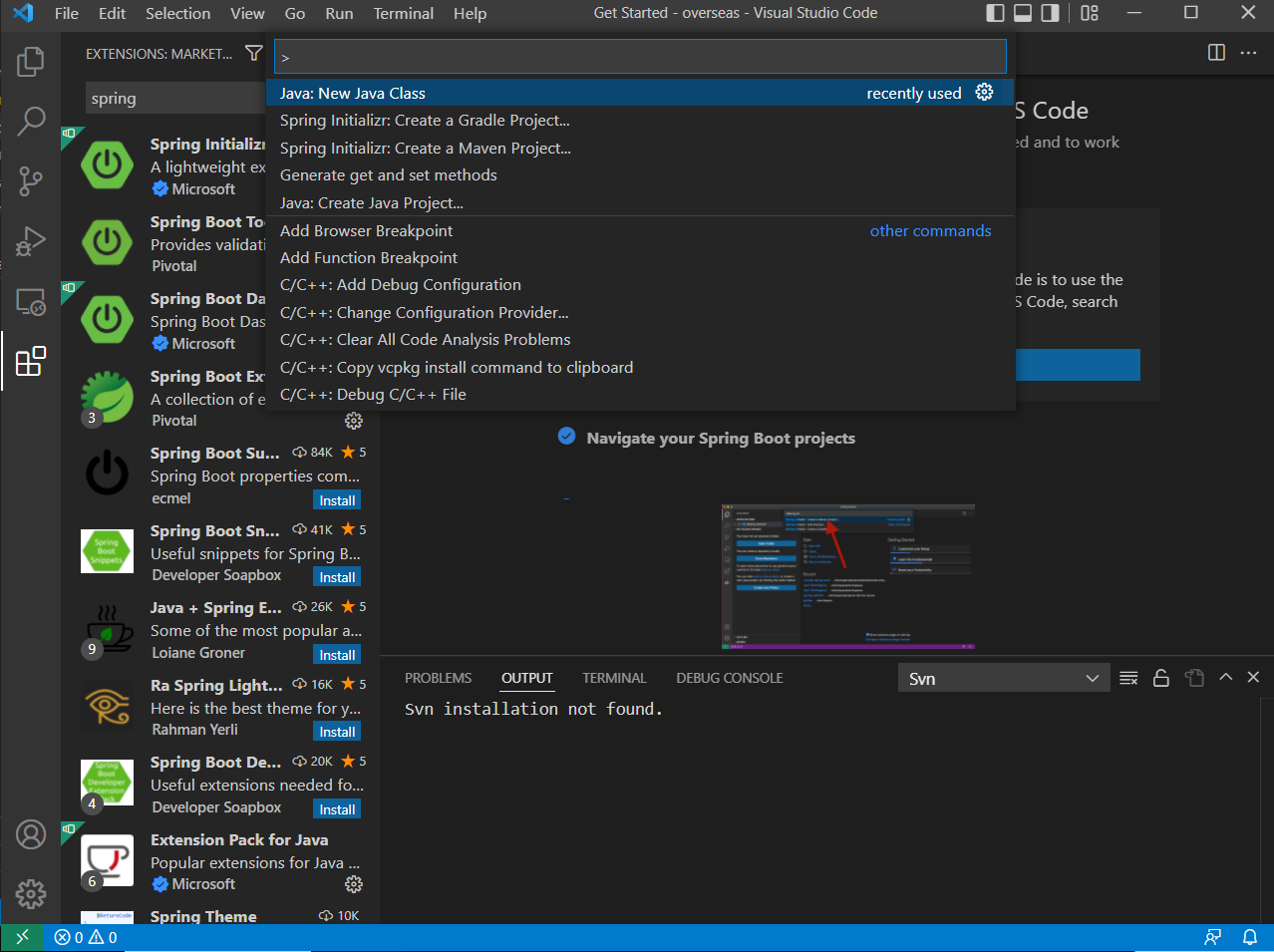Image resolution: width=1274 pixels, height=952 pixels.
Task: Open the Explorer view in activity bar
Action: click(x=31, y=62)
